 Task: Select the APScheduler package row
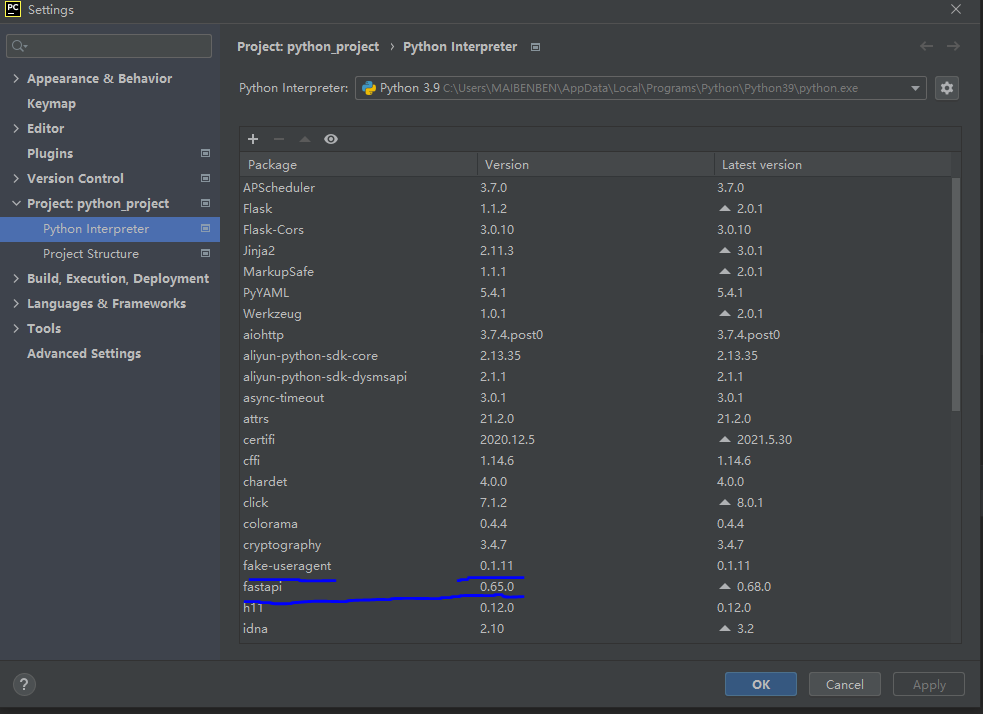[596, 187]
